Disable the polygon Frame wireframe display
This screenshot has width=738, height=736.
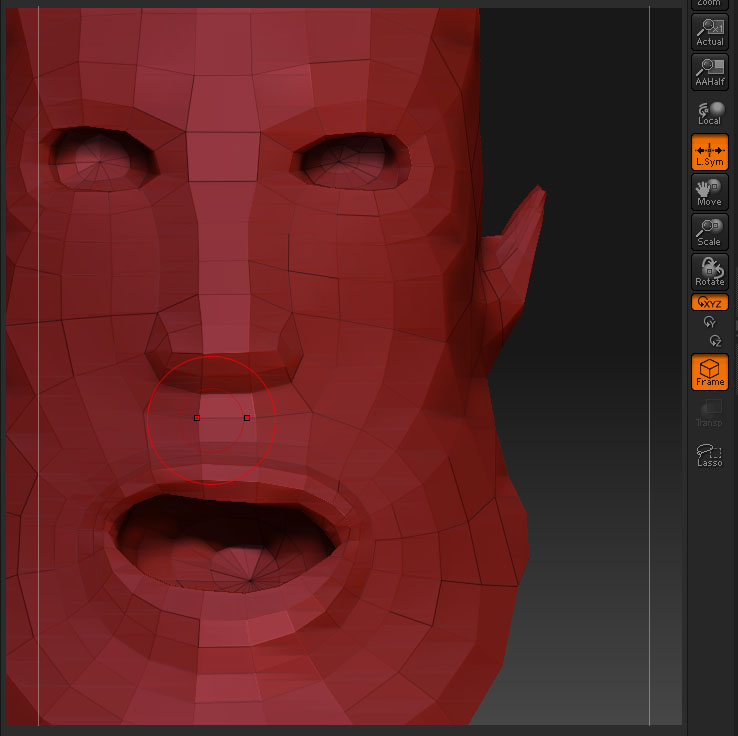[710, 372]
